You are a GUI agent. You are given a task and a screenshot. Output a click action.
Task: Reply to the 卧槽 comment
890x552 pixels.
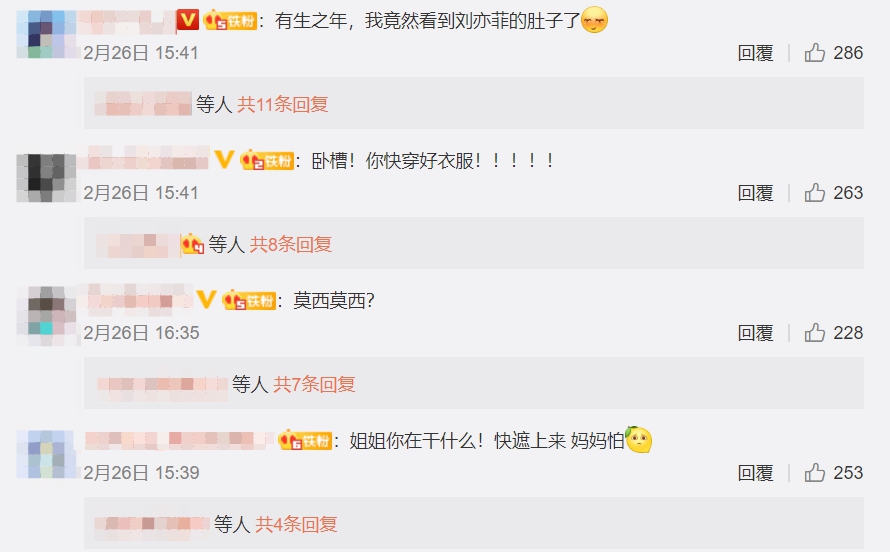pyautogui.click(x=755, y=193)
